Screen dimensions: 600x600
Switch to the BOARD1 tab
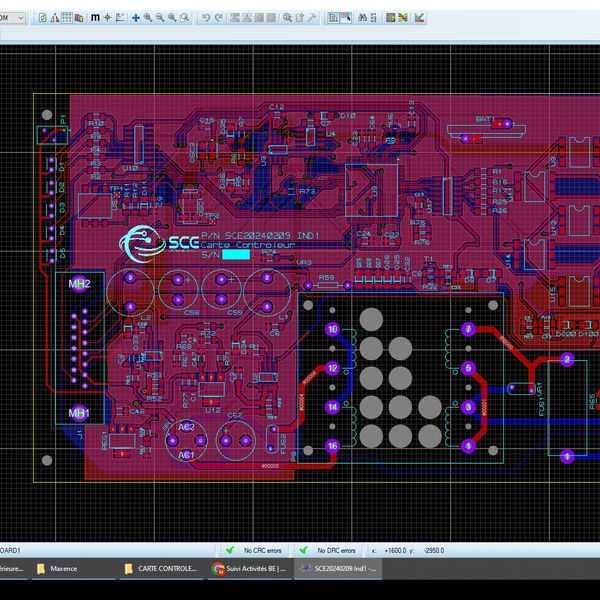tap(12, 550)
